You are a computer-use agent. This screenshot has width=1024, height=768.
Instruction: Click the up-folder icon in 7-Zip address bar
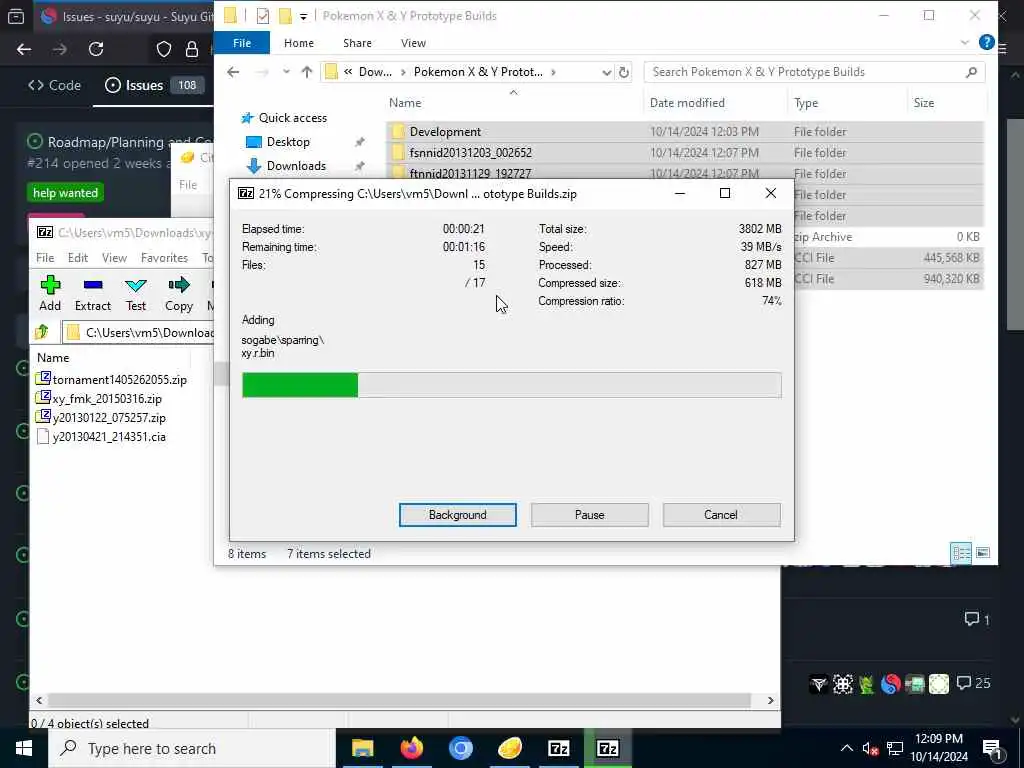point(42,332)
